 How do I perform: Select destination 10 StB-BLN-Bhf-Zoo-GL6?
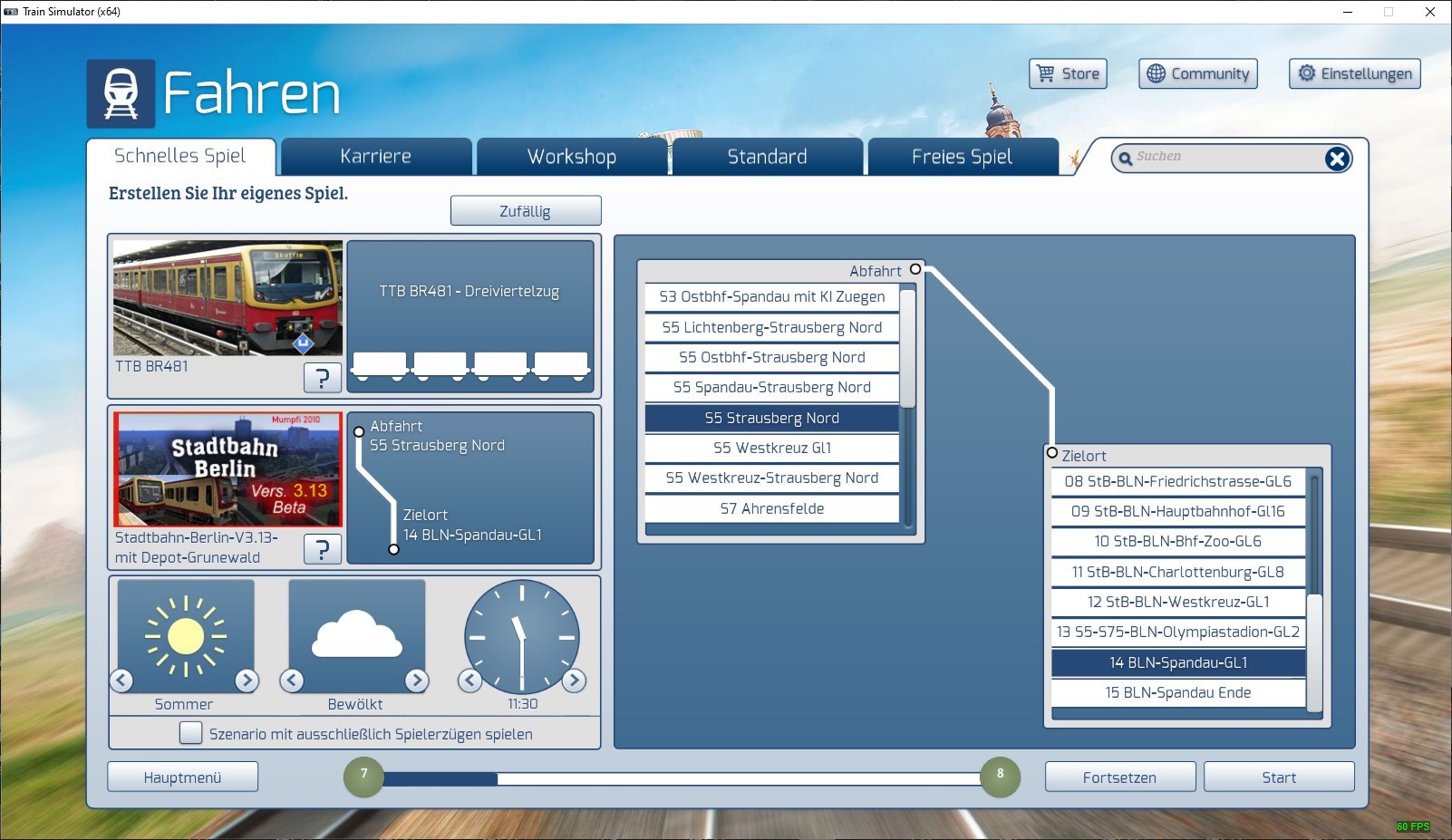pos(1178,541)
